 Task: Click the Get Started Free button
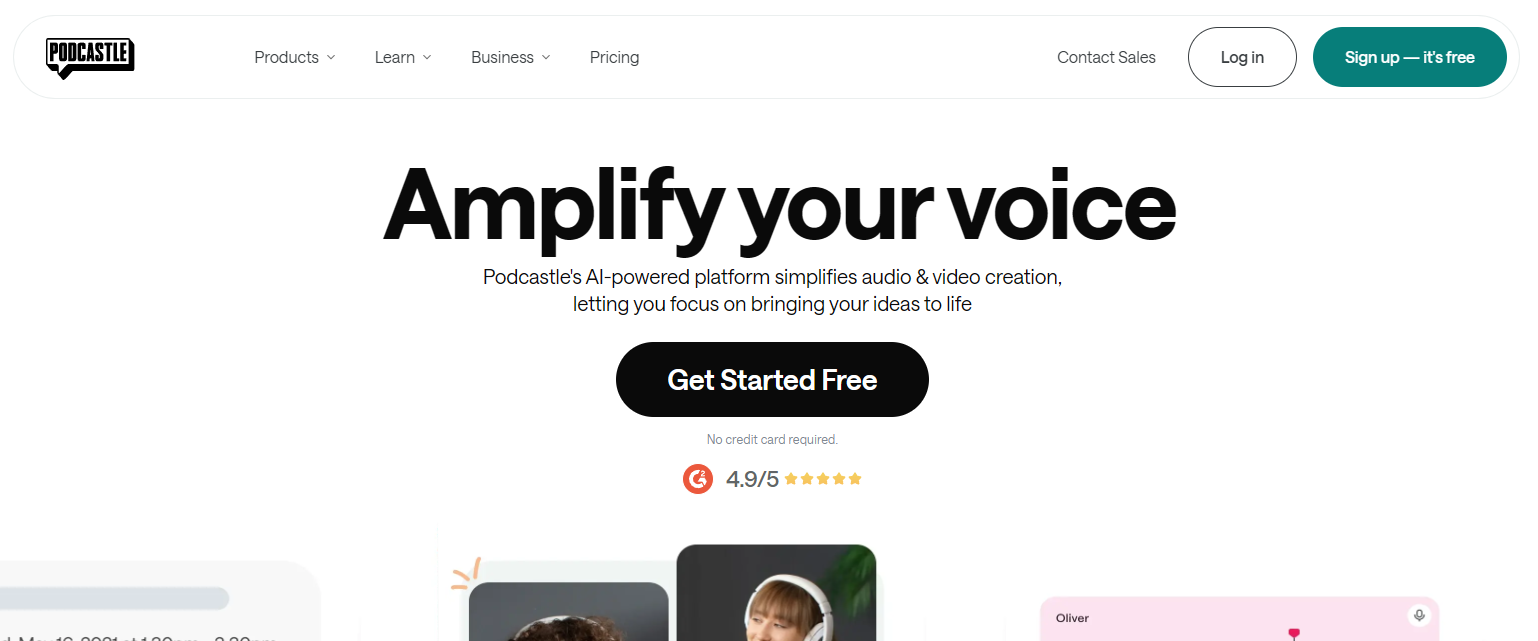pyautogui.click(x=772, y=379)
